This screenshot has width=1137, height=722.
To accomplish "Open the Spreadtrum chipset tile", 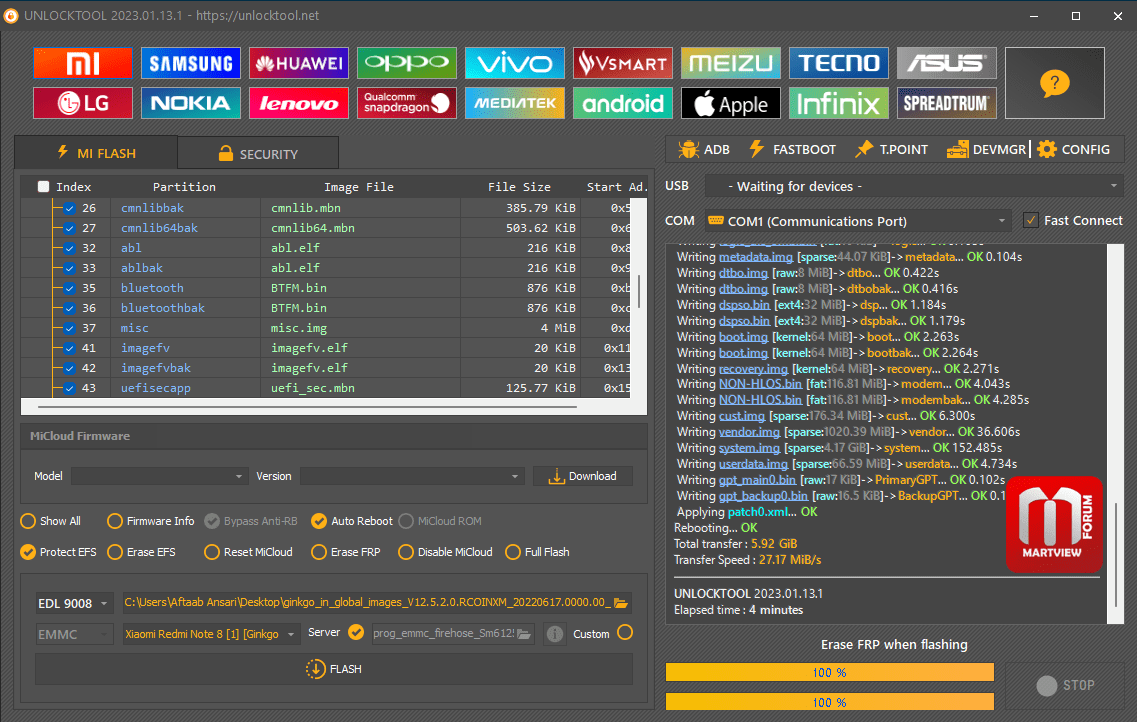I will 947,103.
